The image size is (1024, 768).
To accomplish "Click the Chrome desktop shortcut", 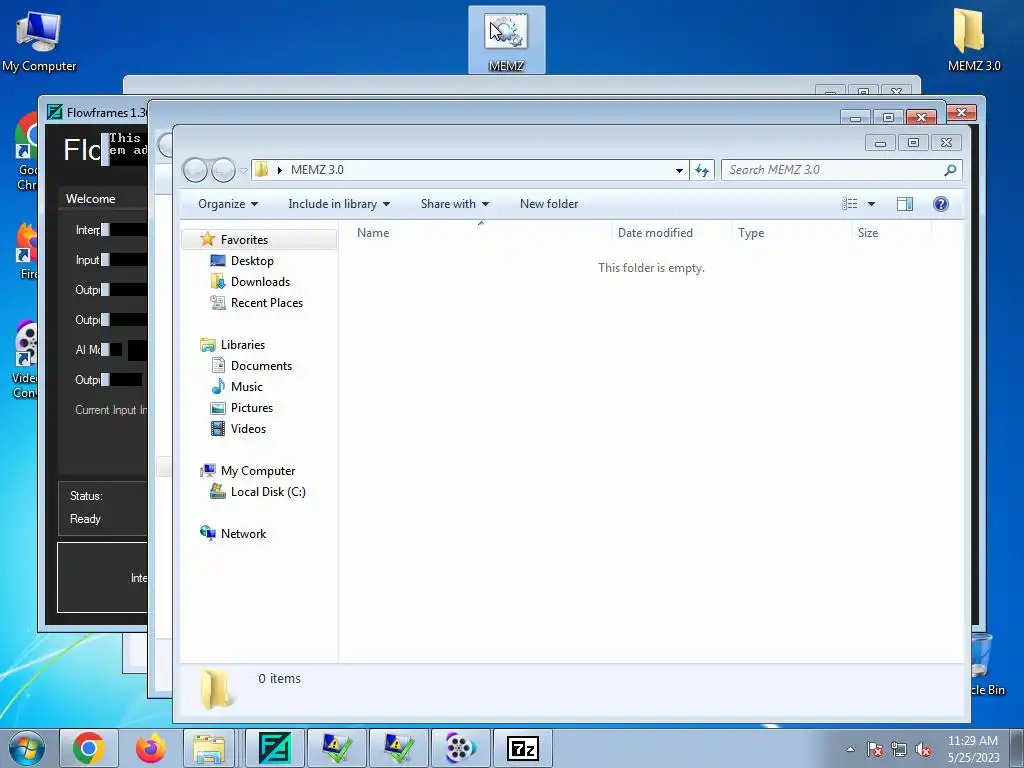I will point(26,152).
